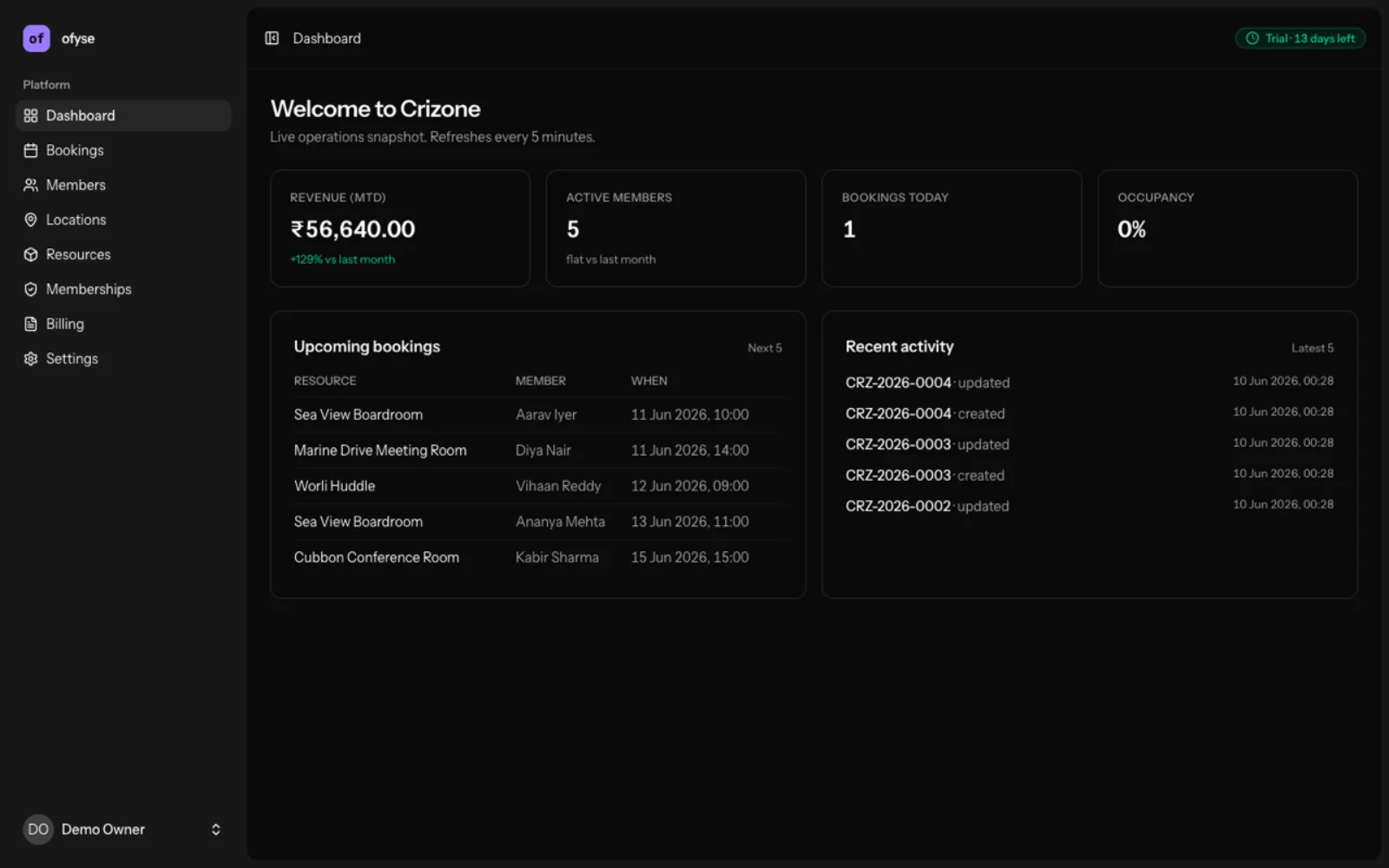Screen dimensions: 1389x868
Task: Click the Next 5 label
Action: tap(765, 348)
